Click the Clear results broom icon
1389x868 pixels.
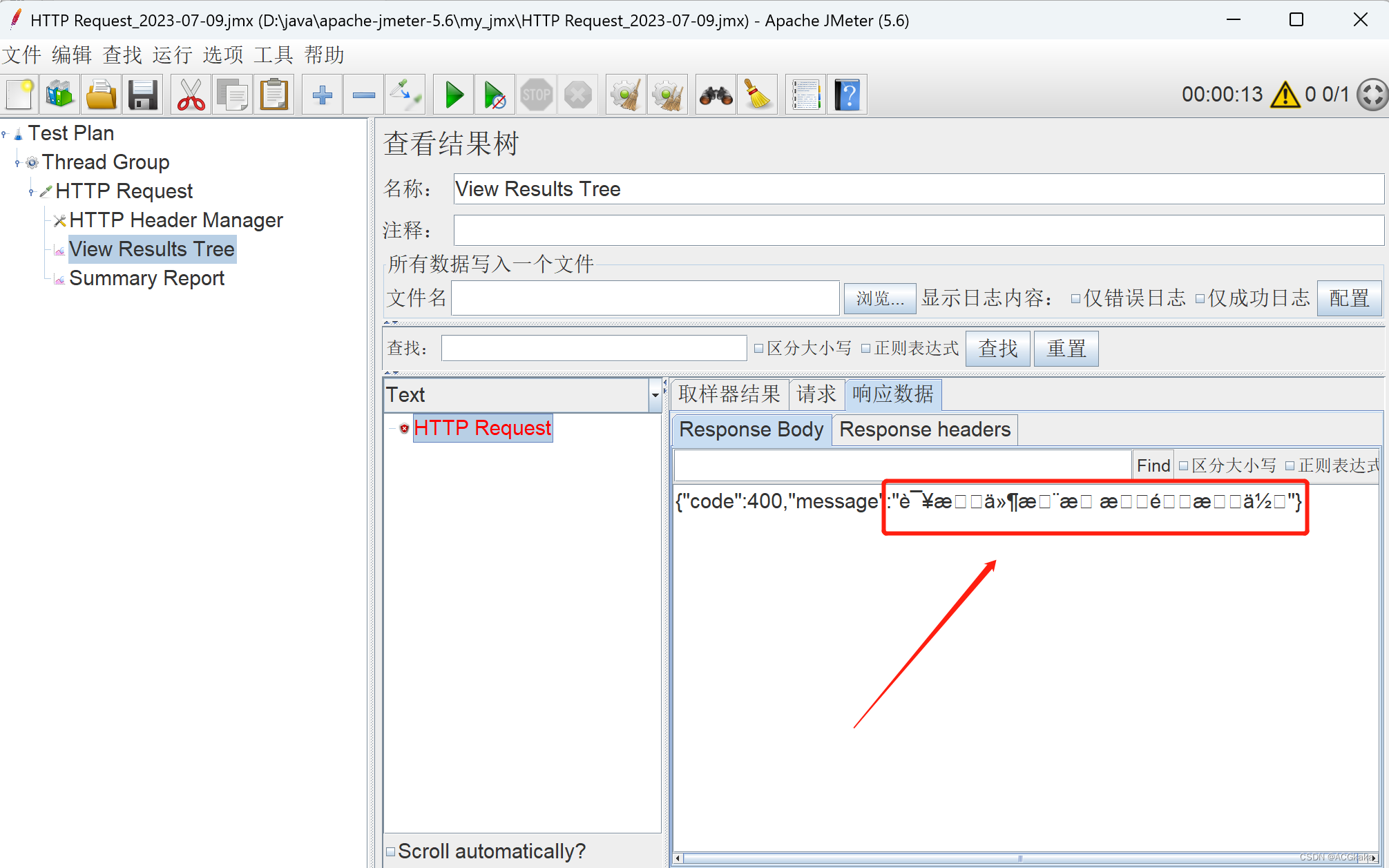(x=626, y=95)
